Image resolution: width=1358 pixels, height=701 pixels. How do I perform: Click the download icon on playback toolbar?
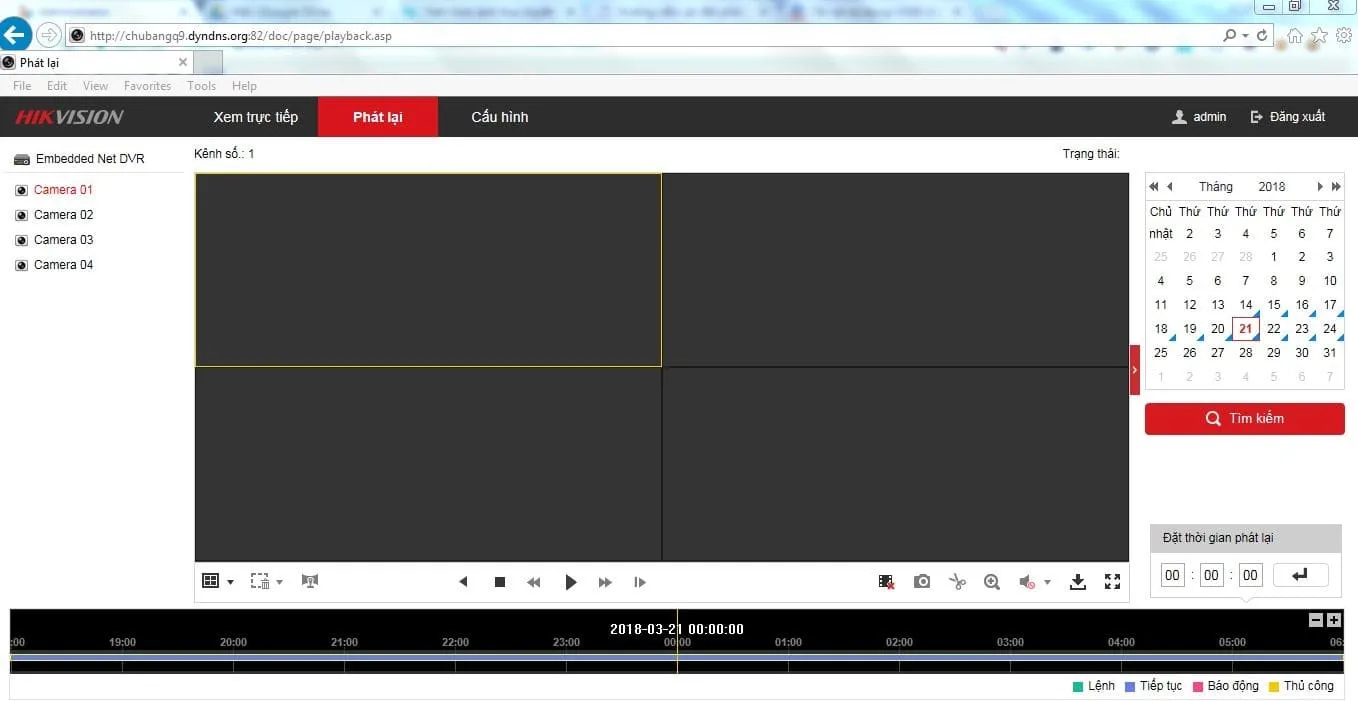coord(1078,581)
